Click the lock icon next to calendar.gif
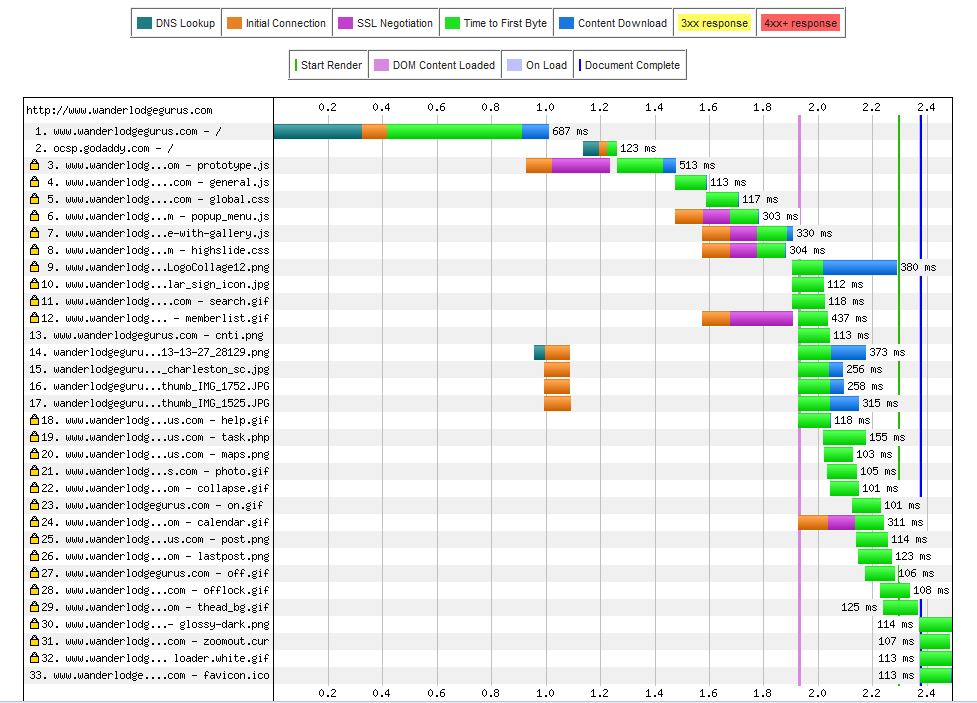977x703 pixels. (34, 522)
